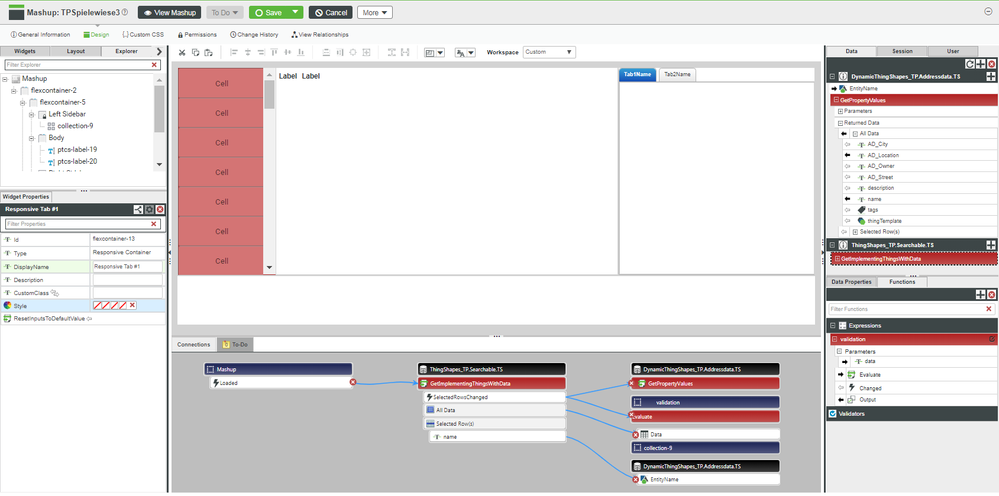This screenshot has width=999, height=496.
Task: Clear the Filter Explorer field with red X
Action: (154, 65)
